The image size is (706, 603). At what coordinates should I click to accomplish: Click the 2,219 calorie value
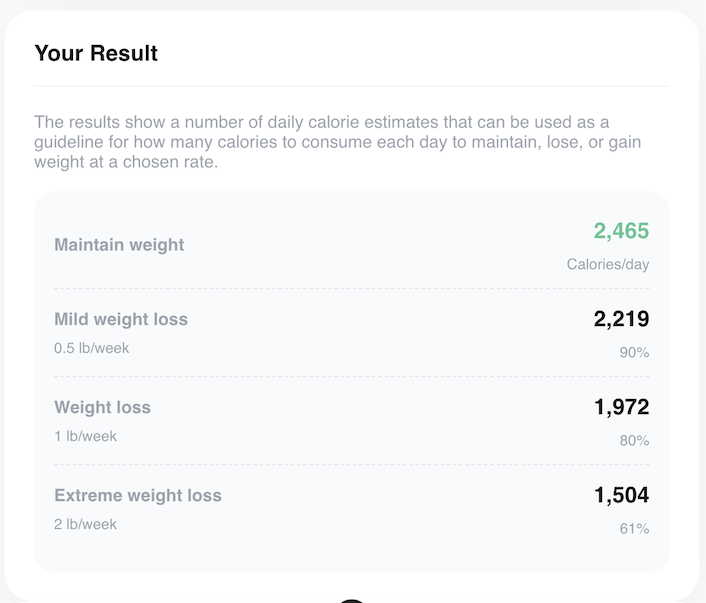(x=621, y=320)
